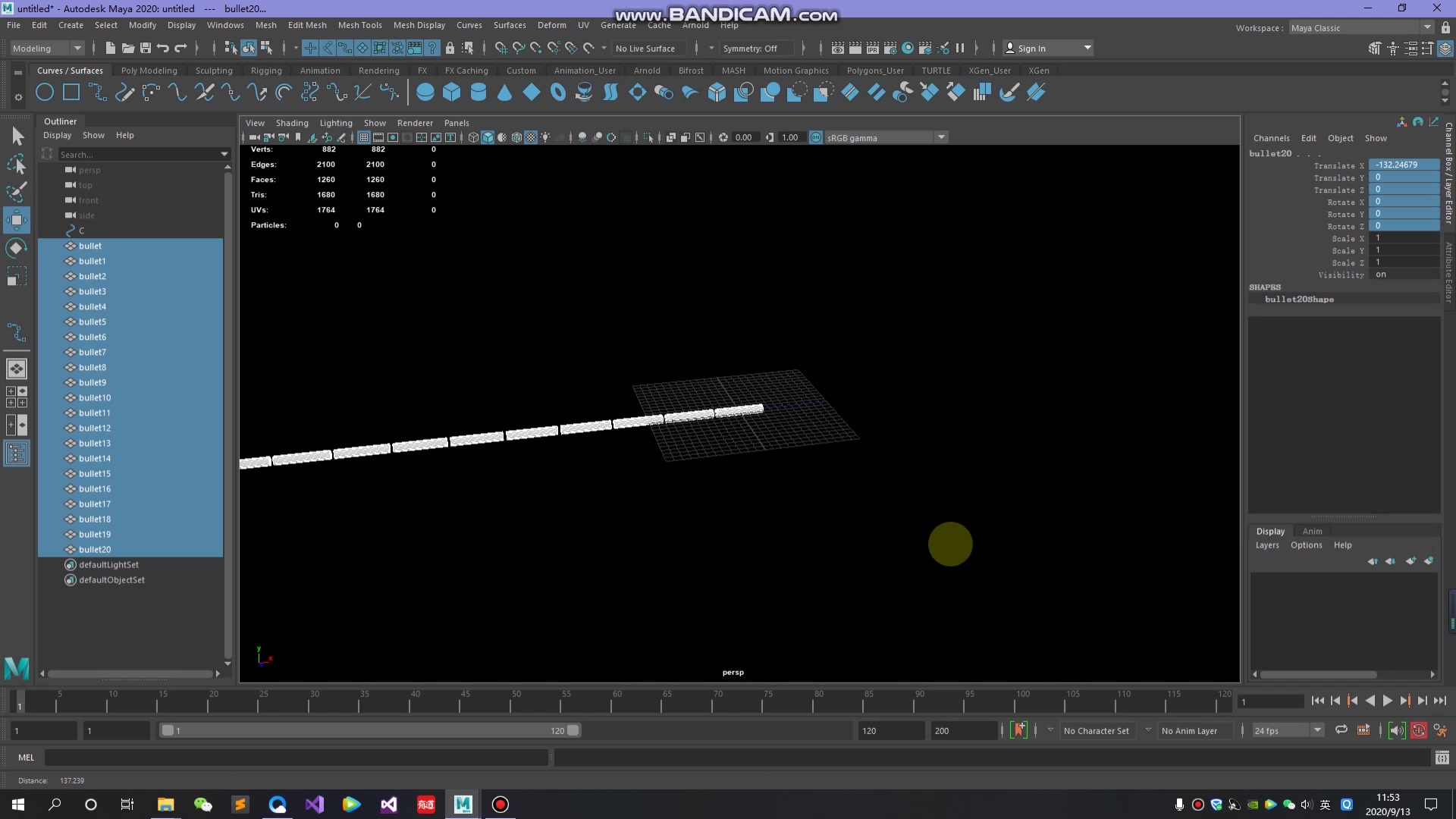Set Translate X value in the Channel Box
Screen dimensions: 1456x819
(x=1403, y=165)
